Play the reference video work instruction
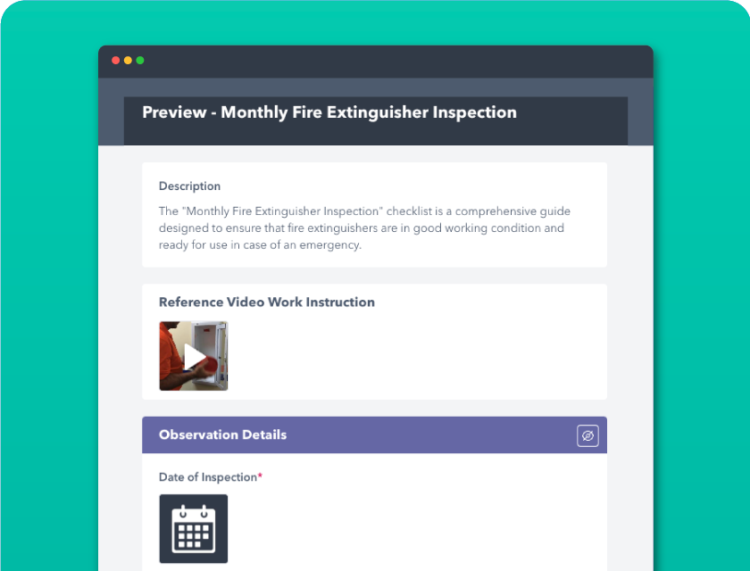The height and width of the screenshot is (571, 750). click(194, 356)
